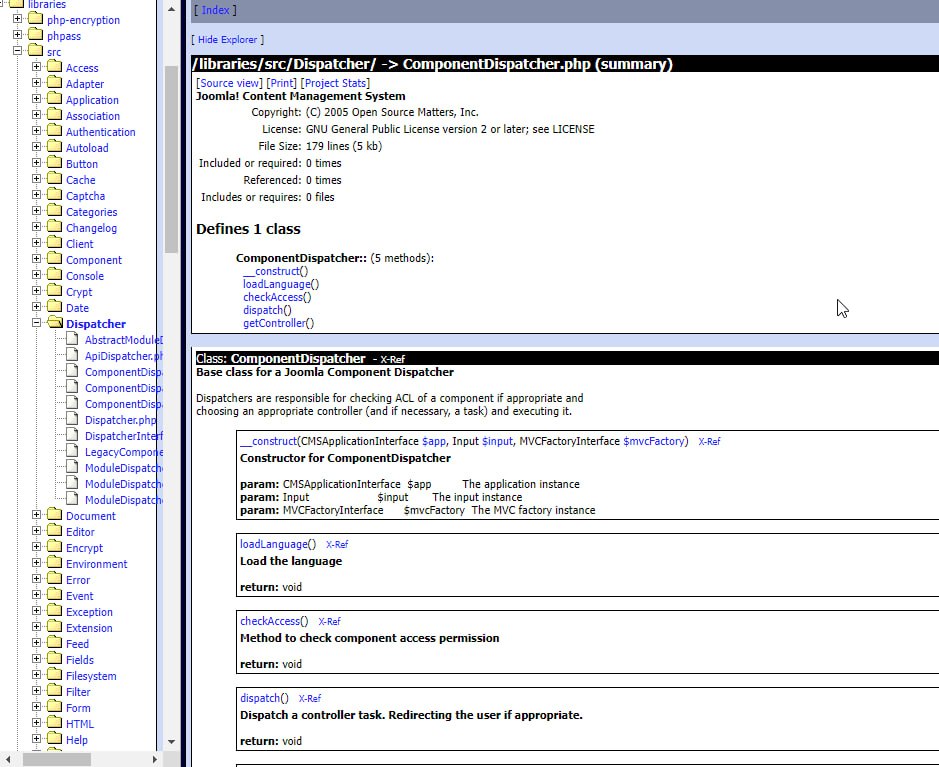Open the Environment folder in tree
This screenshot has width=939, height=767.
tap(96, 564)
